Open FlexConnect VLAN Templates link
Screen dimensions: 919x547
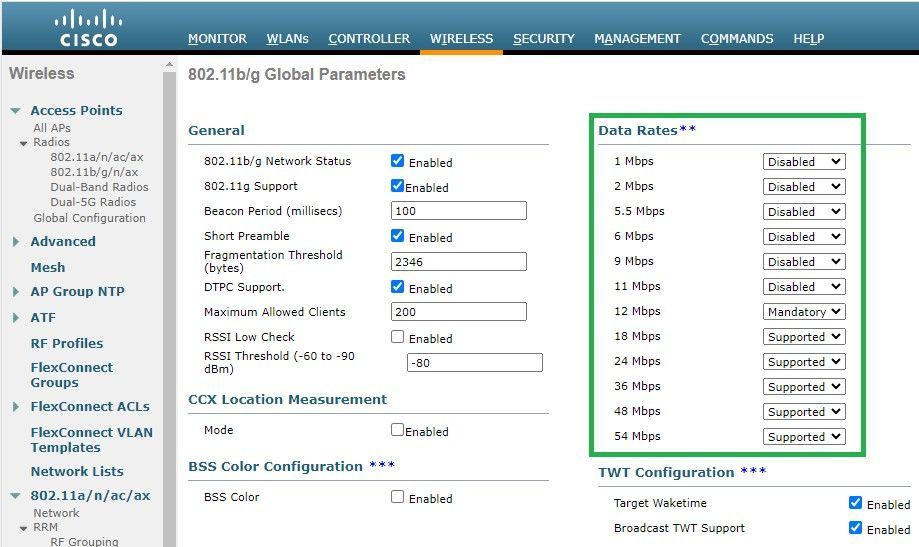[91, 440]
